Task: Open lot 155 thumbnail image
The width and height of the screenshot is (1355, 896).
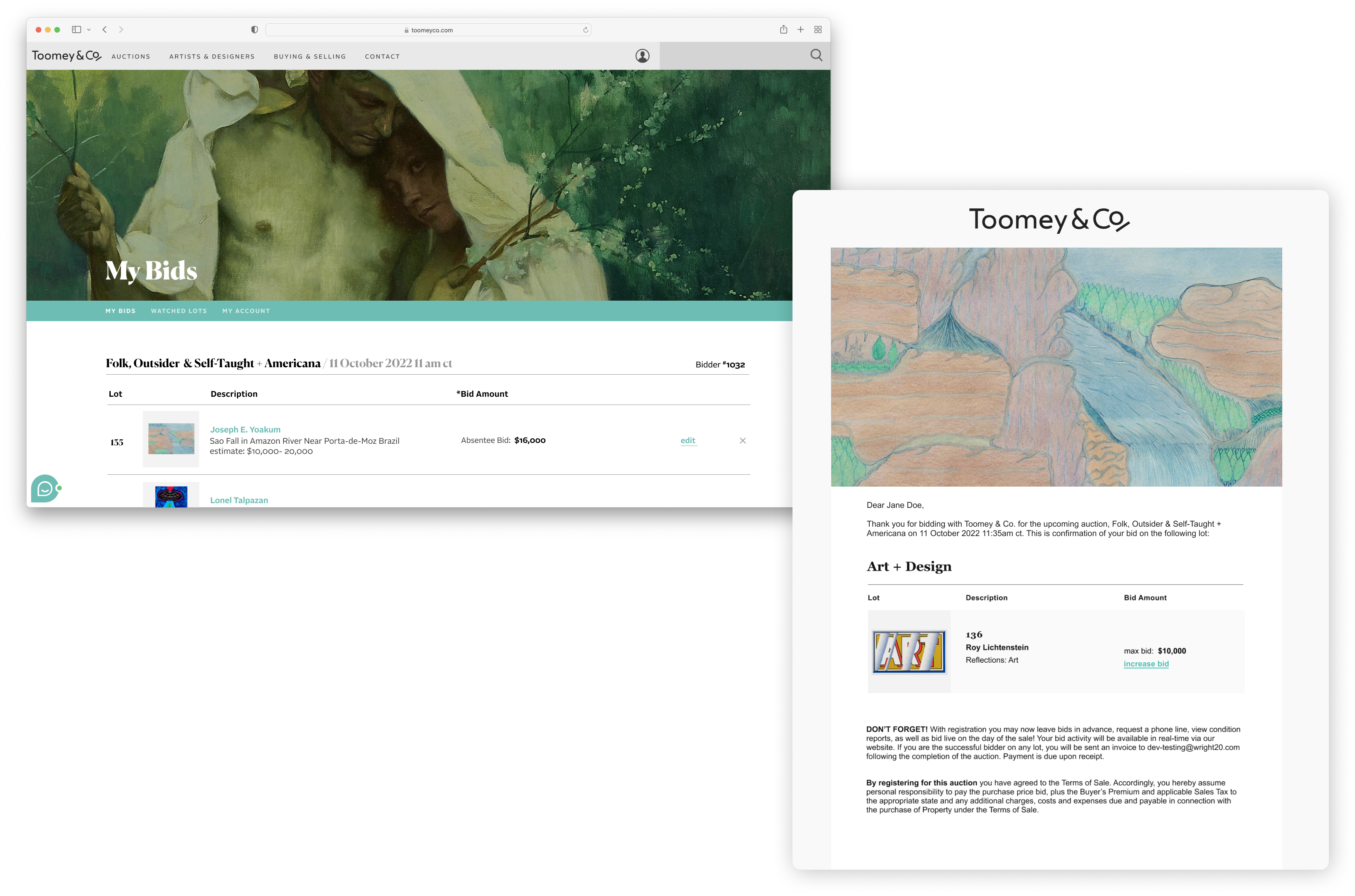Action: [171, 439]
